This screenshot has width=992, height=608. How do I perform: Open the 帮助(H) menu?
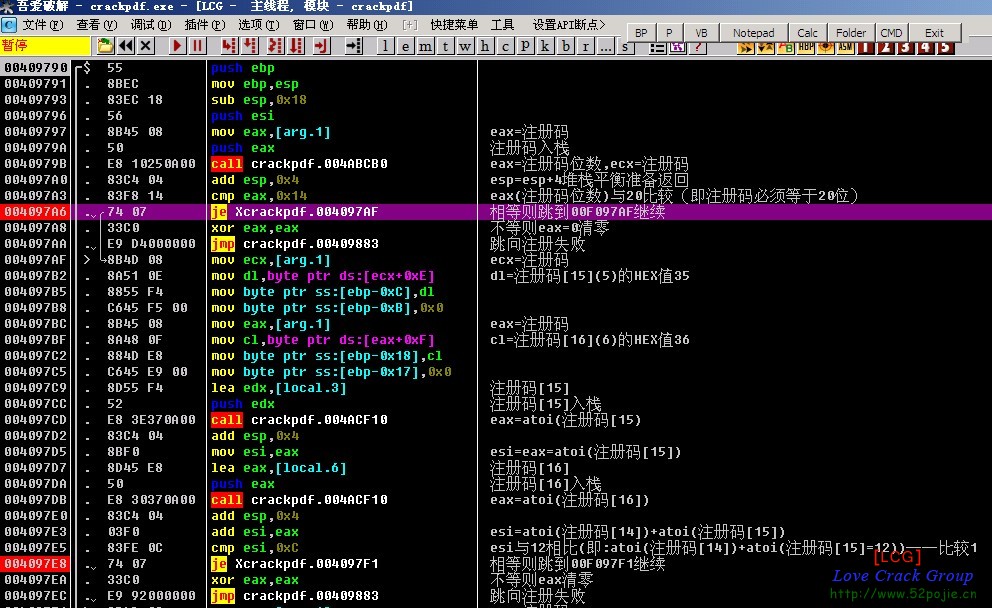(x=367, y=25)
